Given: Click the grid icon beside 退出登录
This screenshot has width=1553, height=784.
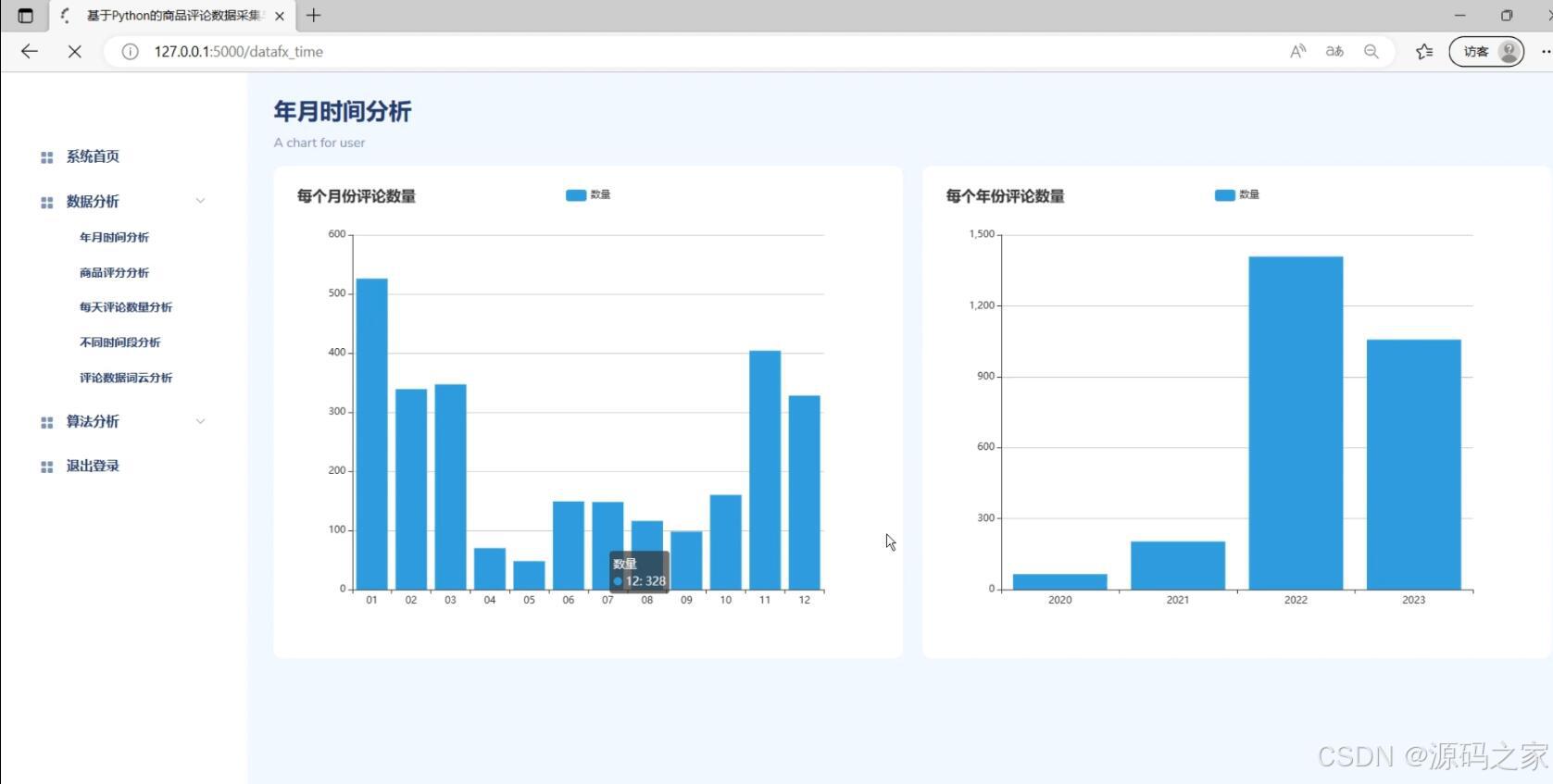Looking at the screenshot, I should click(x=47, y=467).
